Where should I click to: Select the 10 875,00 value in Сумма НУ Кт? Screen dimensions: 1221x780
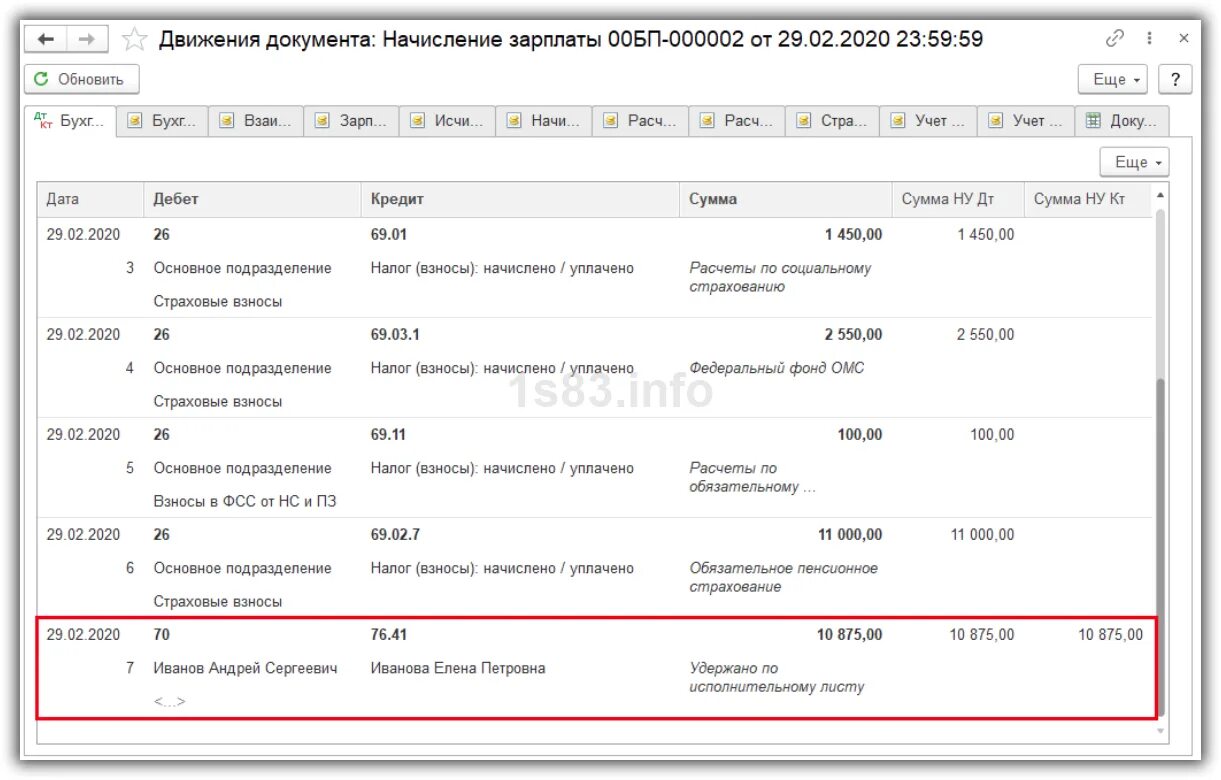(x=1110, y=634)
